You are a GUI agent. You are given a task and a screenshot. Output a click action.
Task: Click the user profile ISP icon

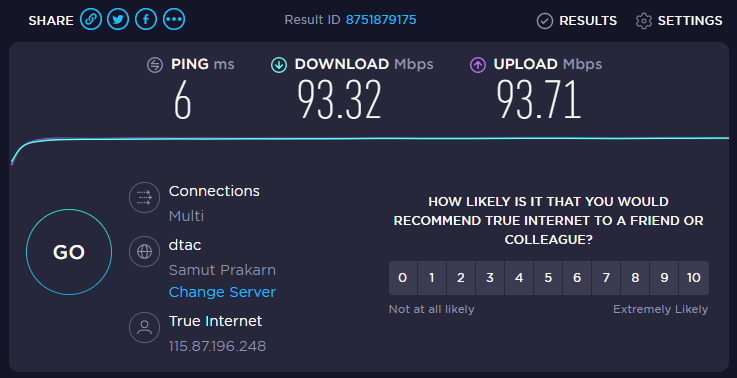click(144, 327)
